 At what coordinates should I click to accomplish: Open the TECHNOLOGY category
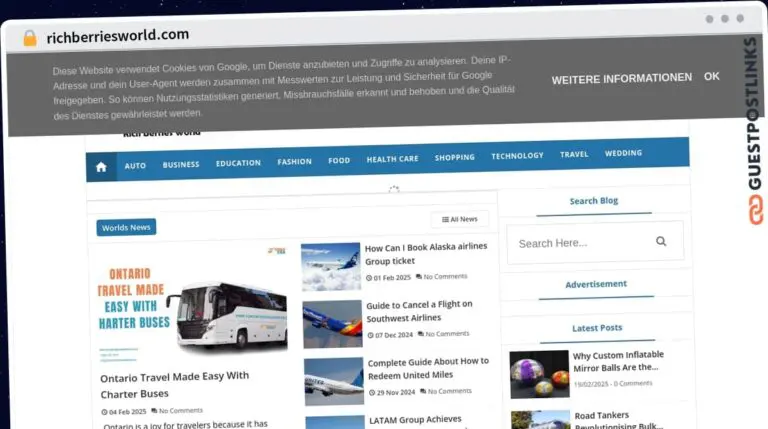point(517,156)
